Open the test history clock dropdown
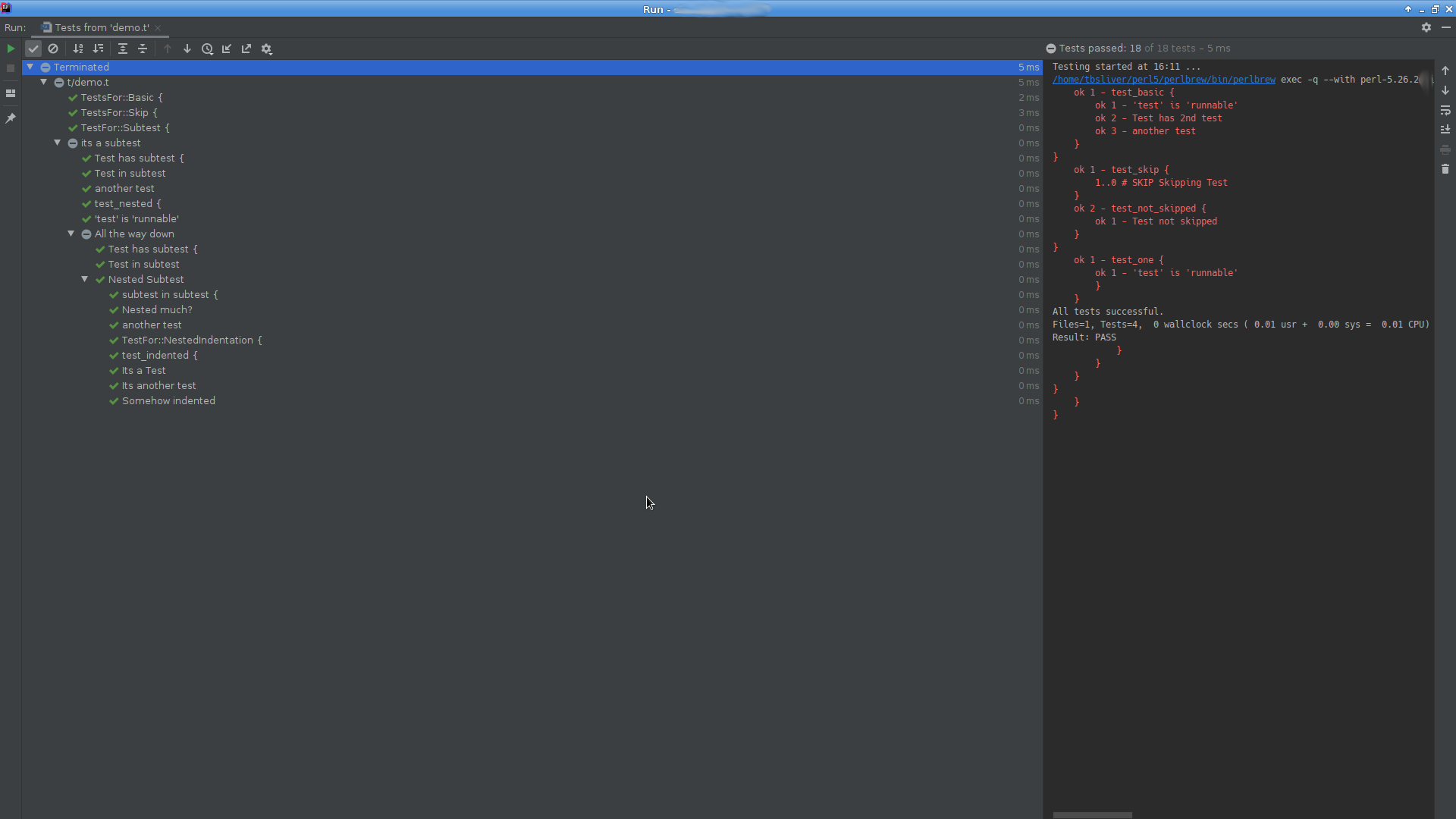This screenshot has height=819, width=1456. (x=207, y=49)
